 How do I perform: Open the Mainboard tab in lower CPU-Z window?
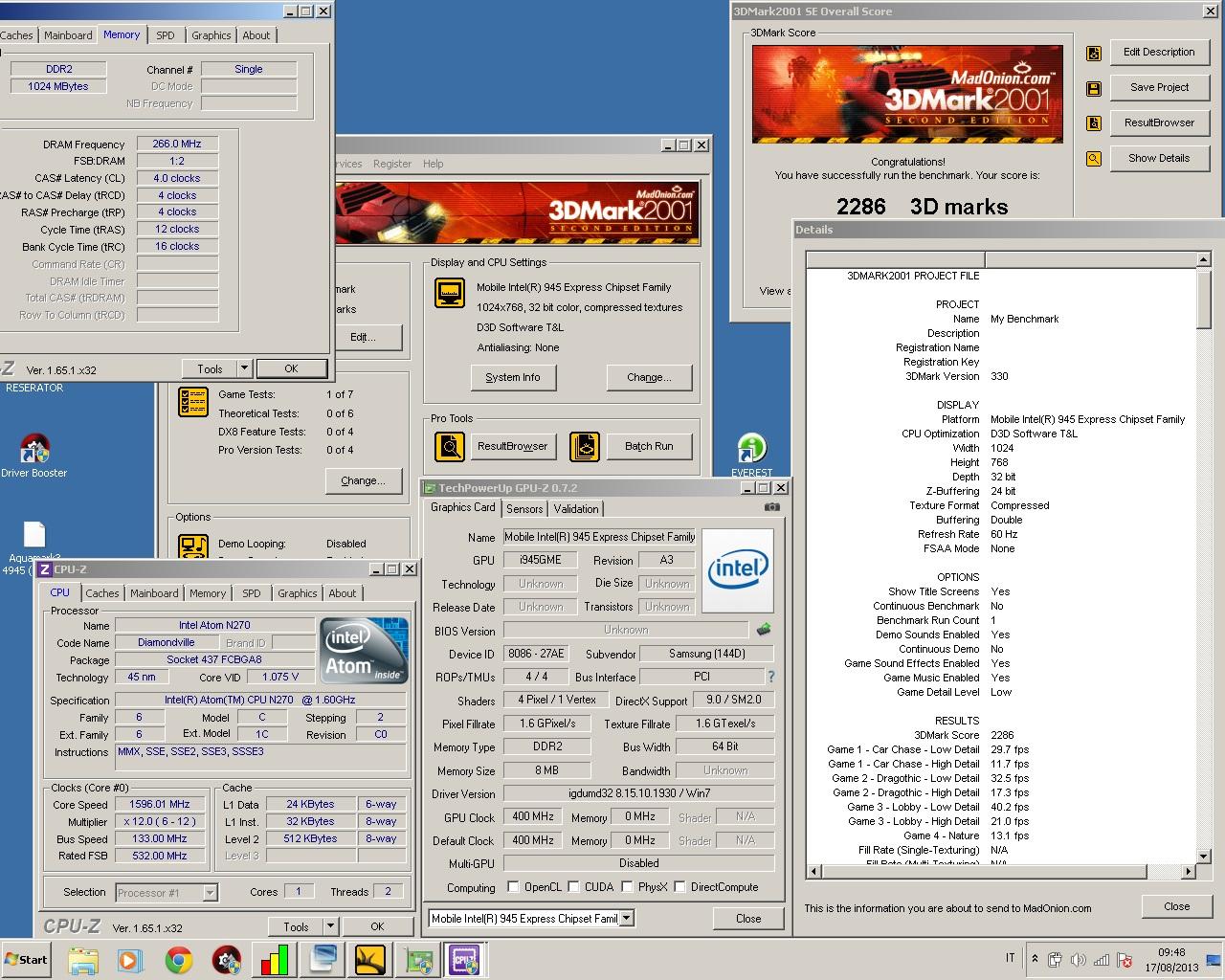tap(154, 593)
